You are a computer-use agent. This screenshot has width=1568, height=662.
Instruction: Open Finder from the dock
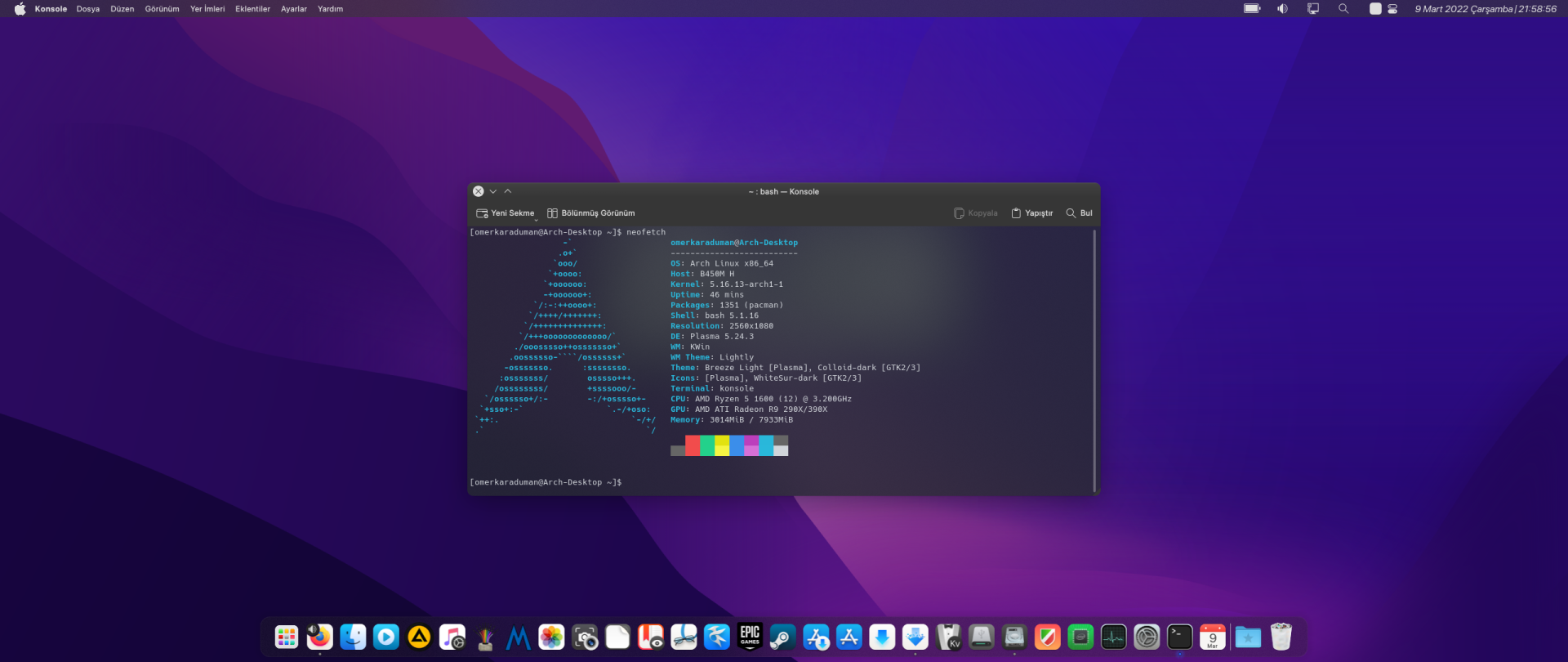click(x=353, y=637)
